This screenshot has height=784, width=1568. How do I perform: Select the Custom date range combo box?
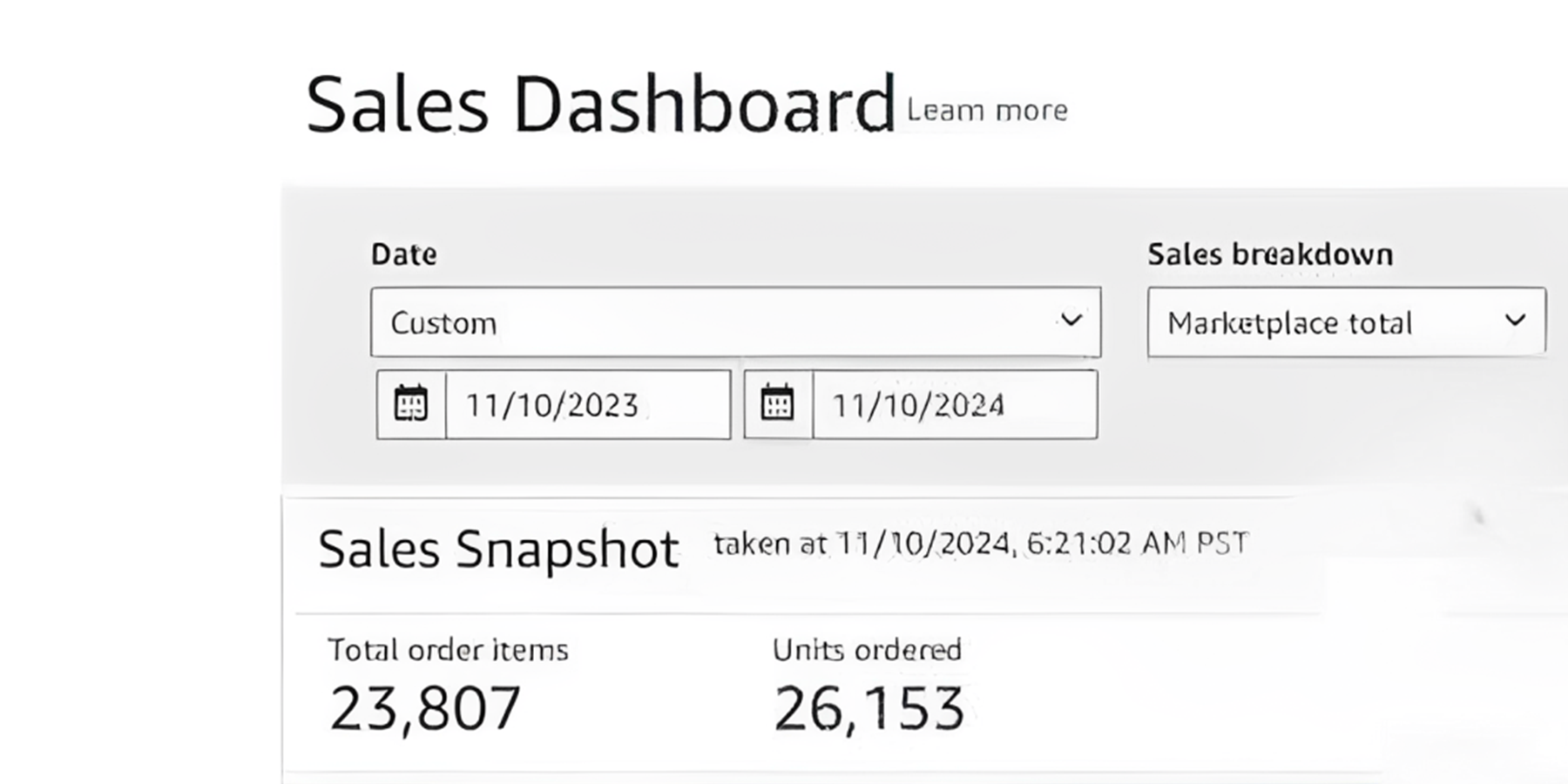click(x=714, y=322)
